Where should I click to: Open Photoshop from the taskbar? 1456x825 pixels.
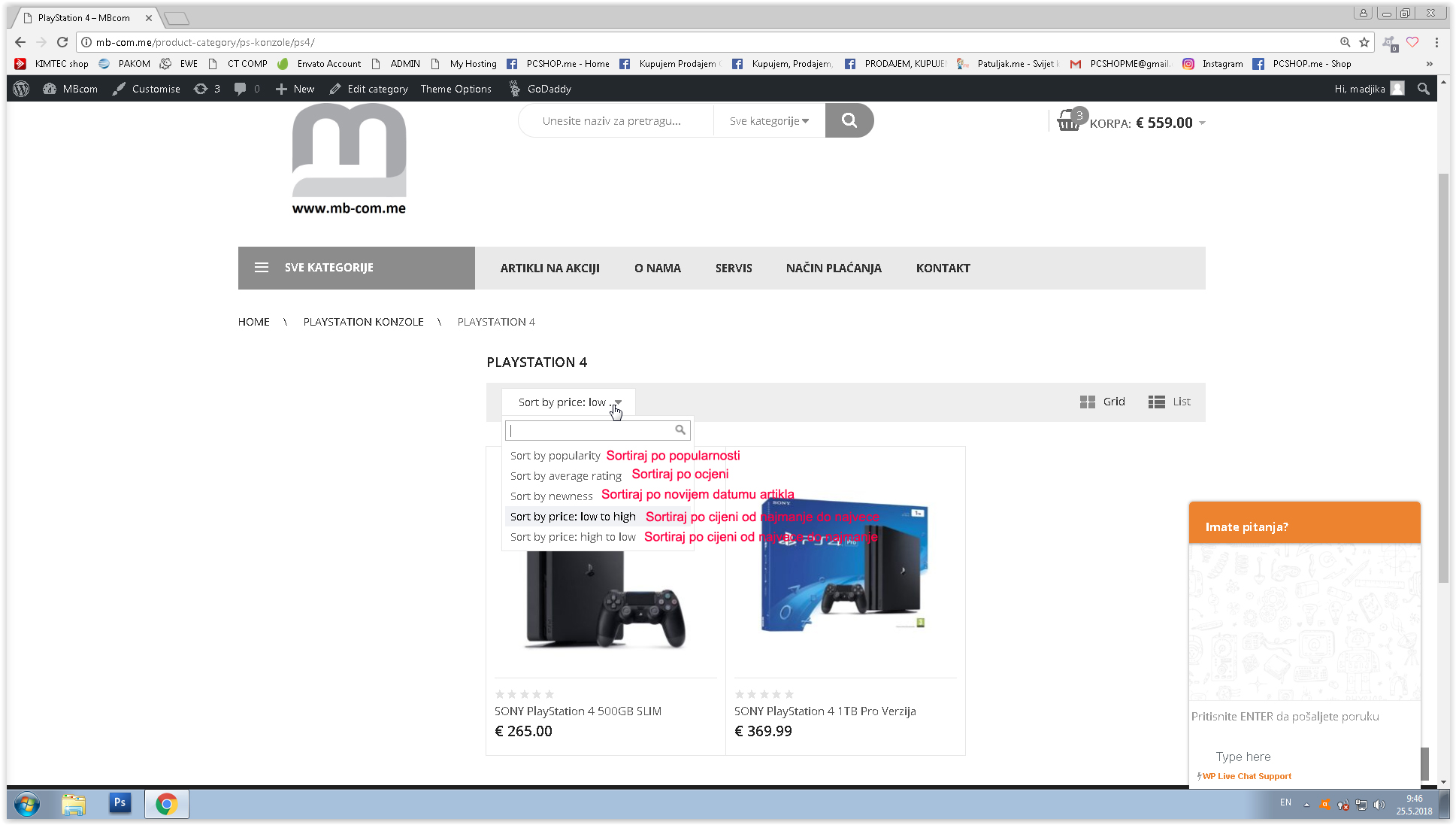click(120, 803)
